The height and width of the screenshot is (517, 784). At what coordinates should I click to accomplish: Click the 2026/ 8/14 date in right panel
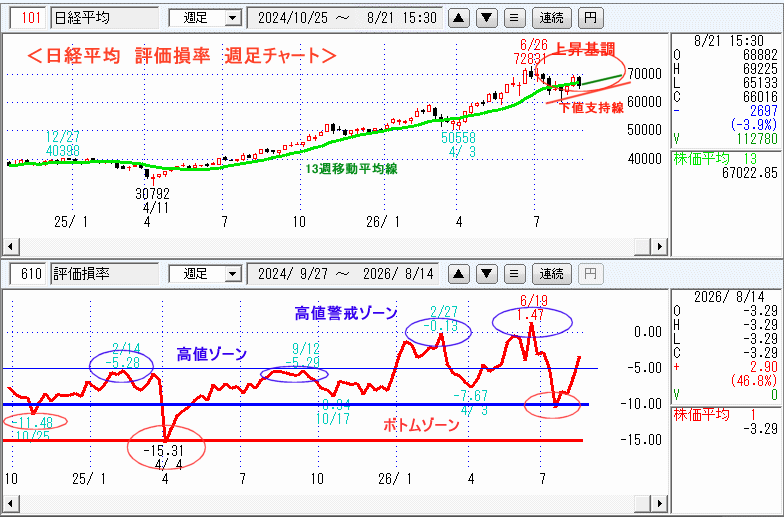pos(729,297)
